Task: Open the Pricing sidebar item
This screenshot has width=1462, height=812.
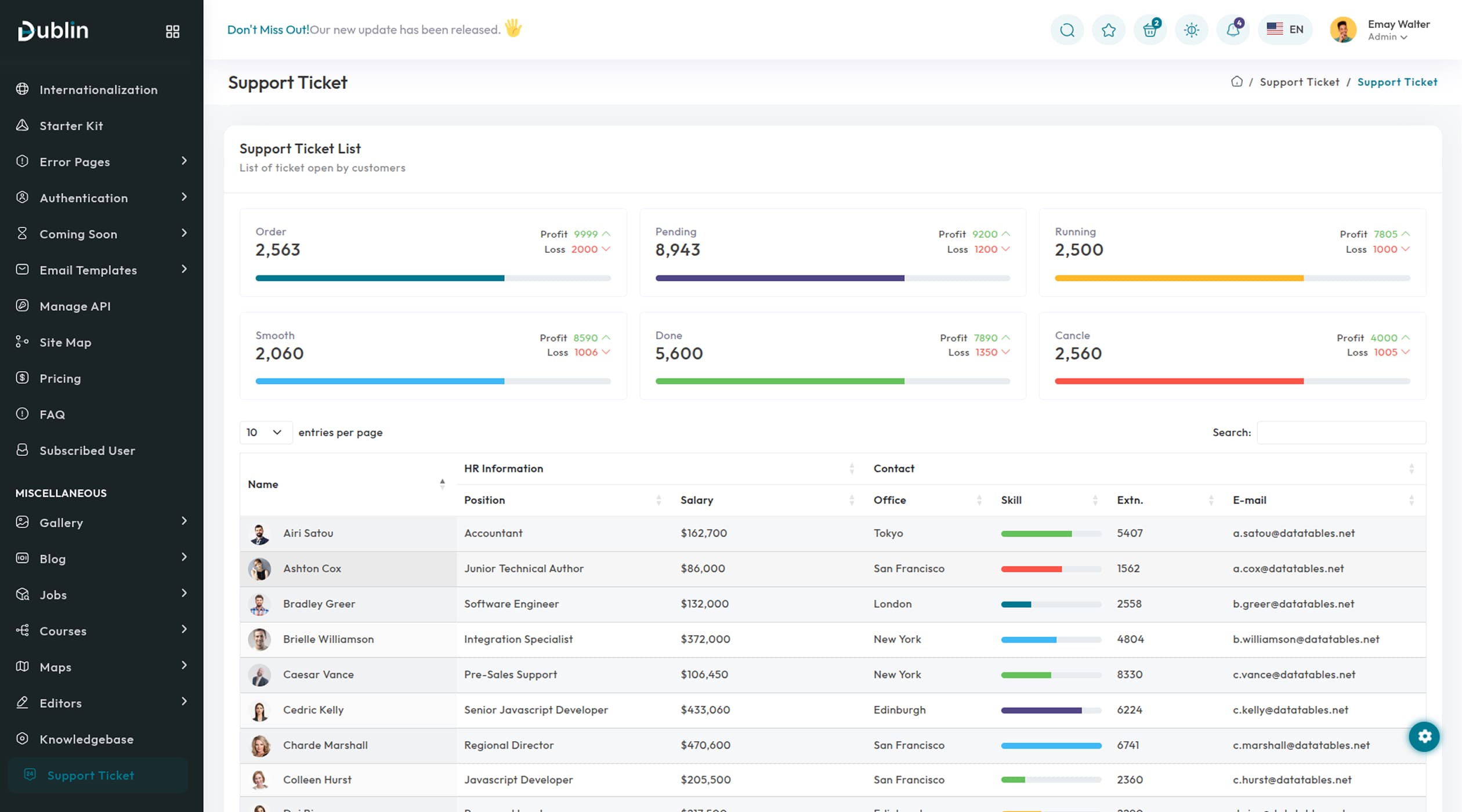Action: point(60,379)
